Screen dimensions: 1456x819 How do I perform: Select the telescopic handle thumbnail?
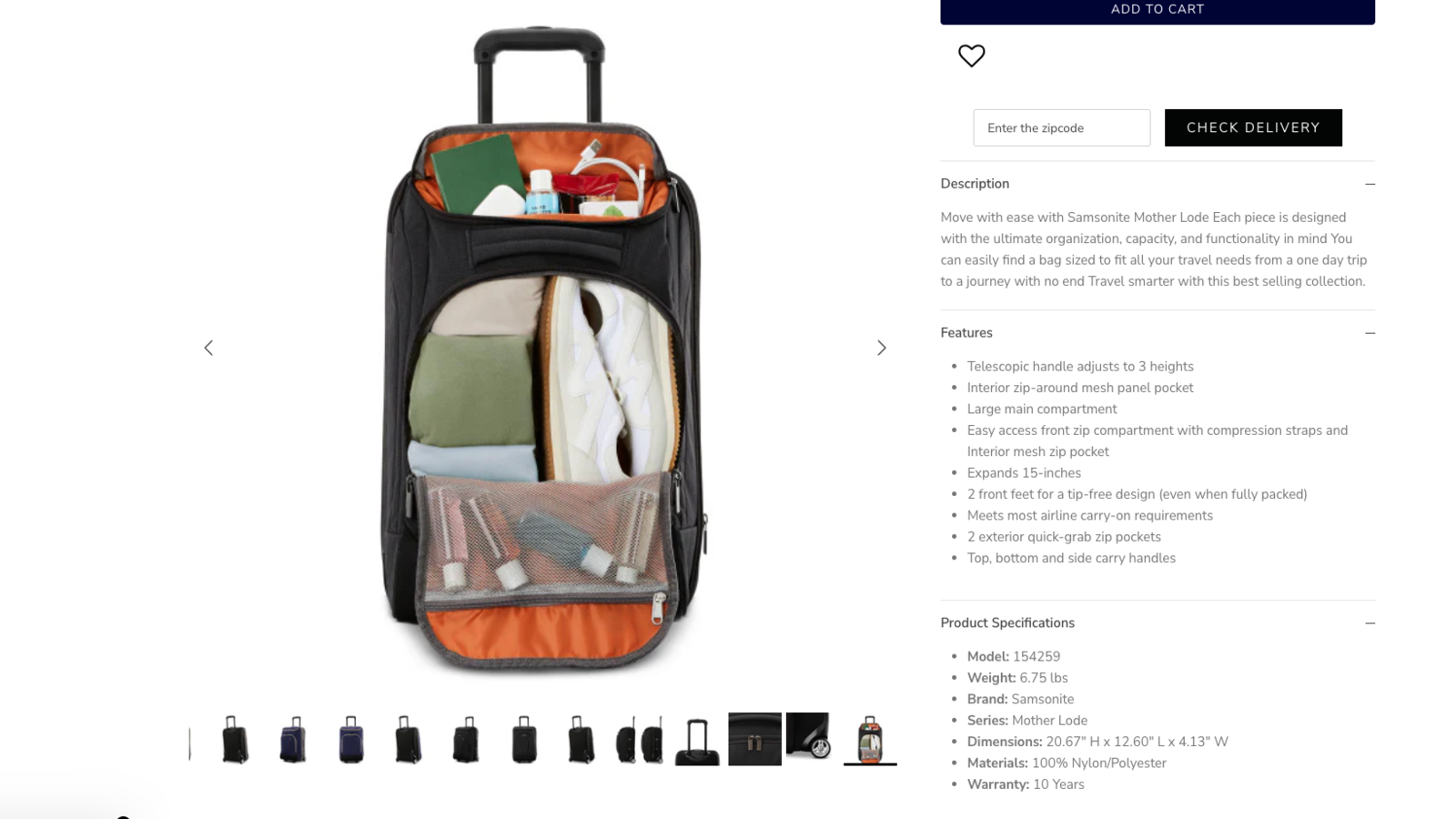click(x=697, y=741)
